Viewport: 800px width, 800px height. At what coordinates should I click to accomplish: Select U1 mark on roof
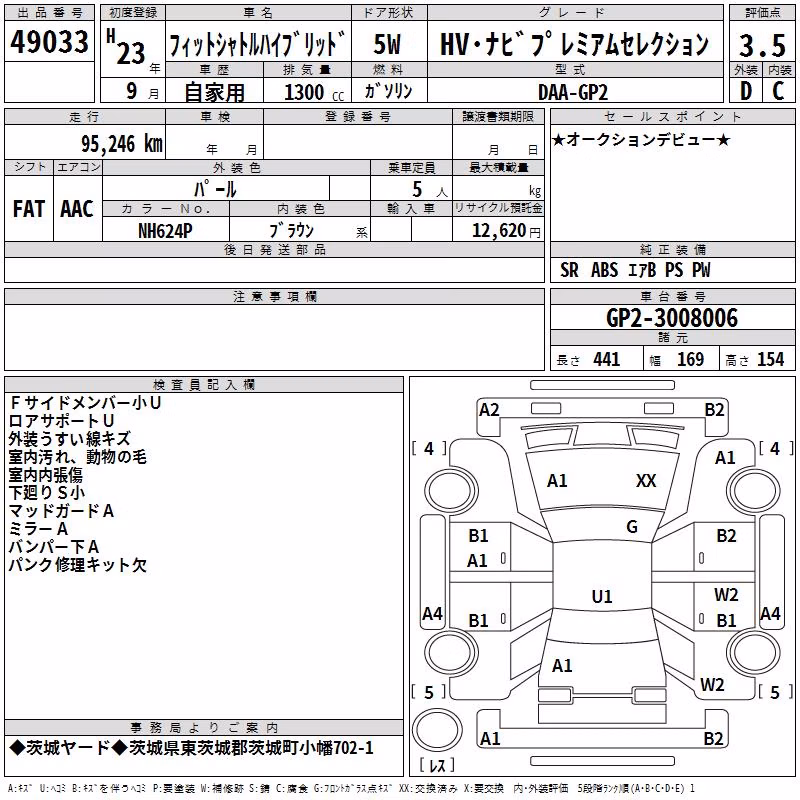point(602,596)
